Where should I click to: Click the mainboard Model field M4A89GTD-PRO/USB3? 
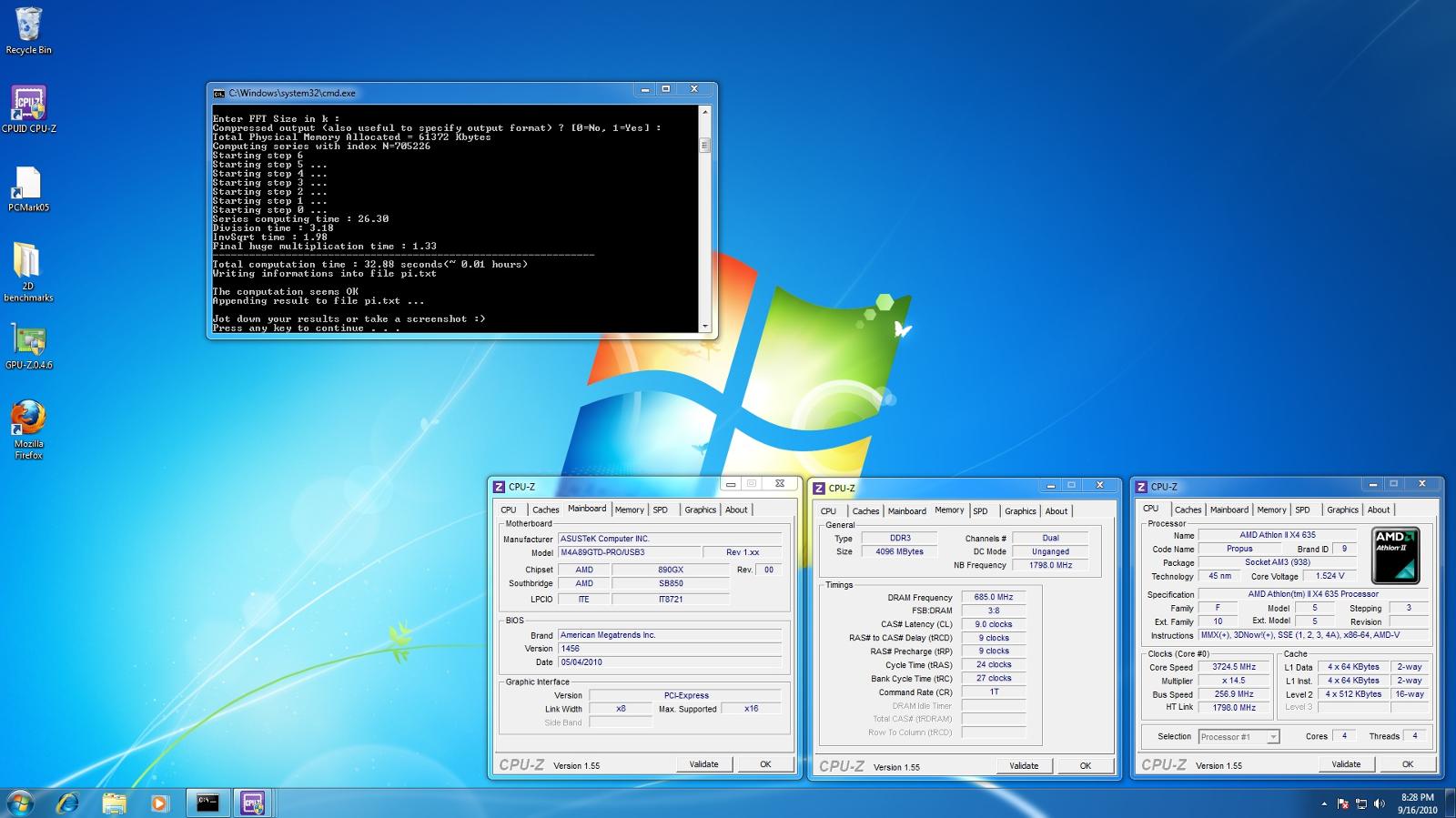point(630,552)
